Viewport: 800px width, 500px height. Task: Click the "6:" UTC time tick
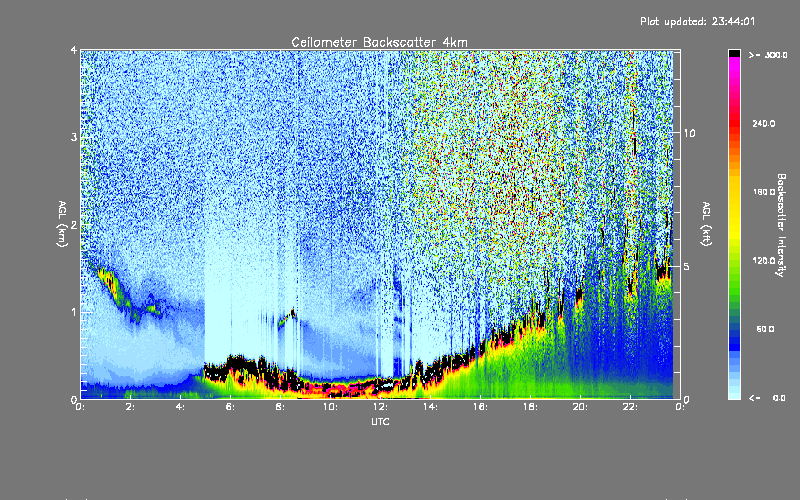click(231, 407)
